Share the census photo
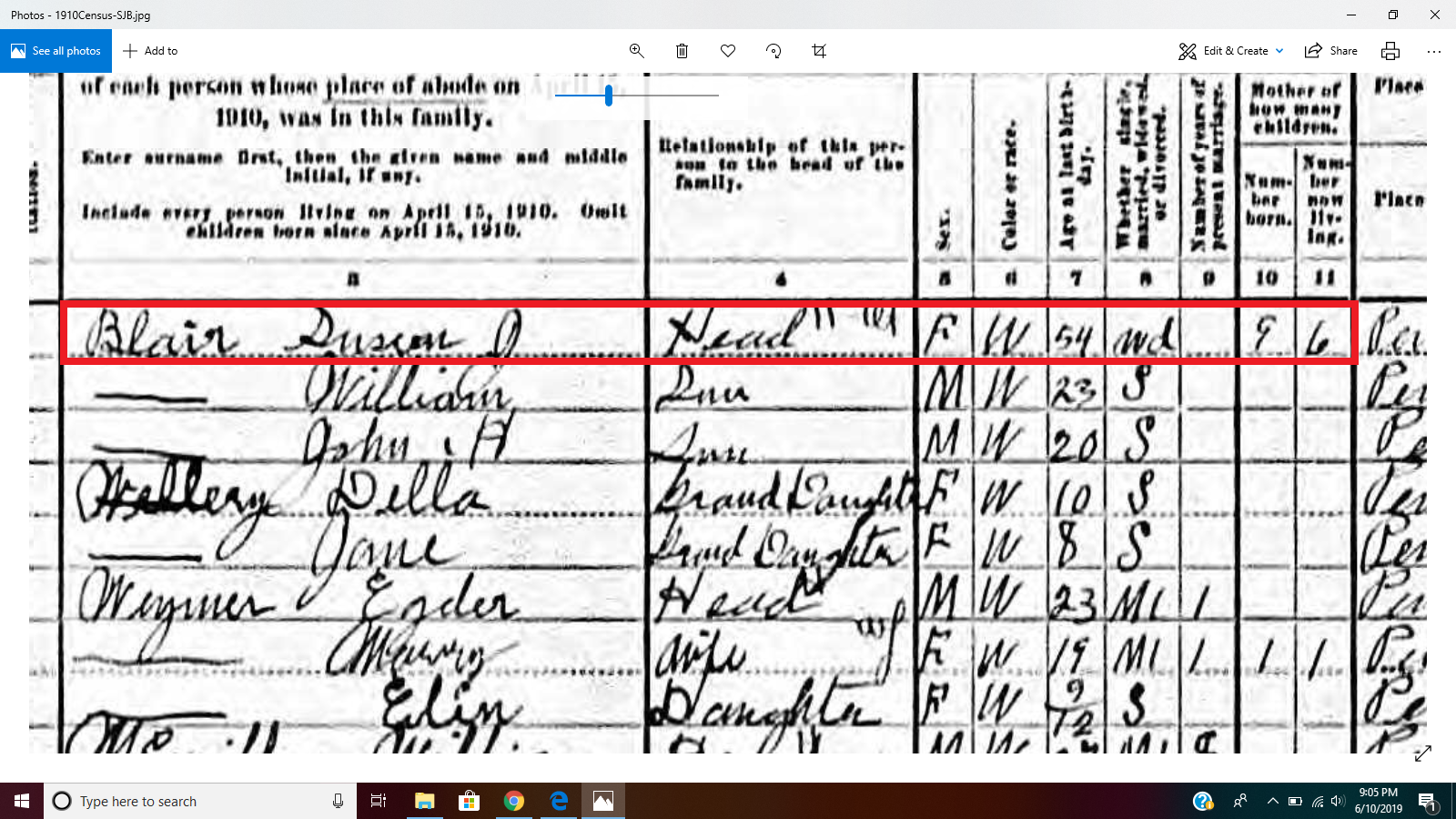Screen dimensions: 1456x819 (x=1330, y=51)
